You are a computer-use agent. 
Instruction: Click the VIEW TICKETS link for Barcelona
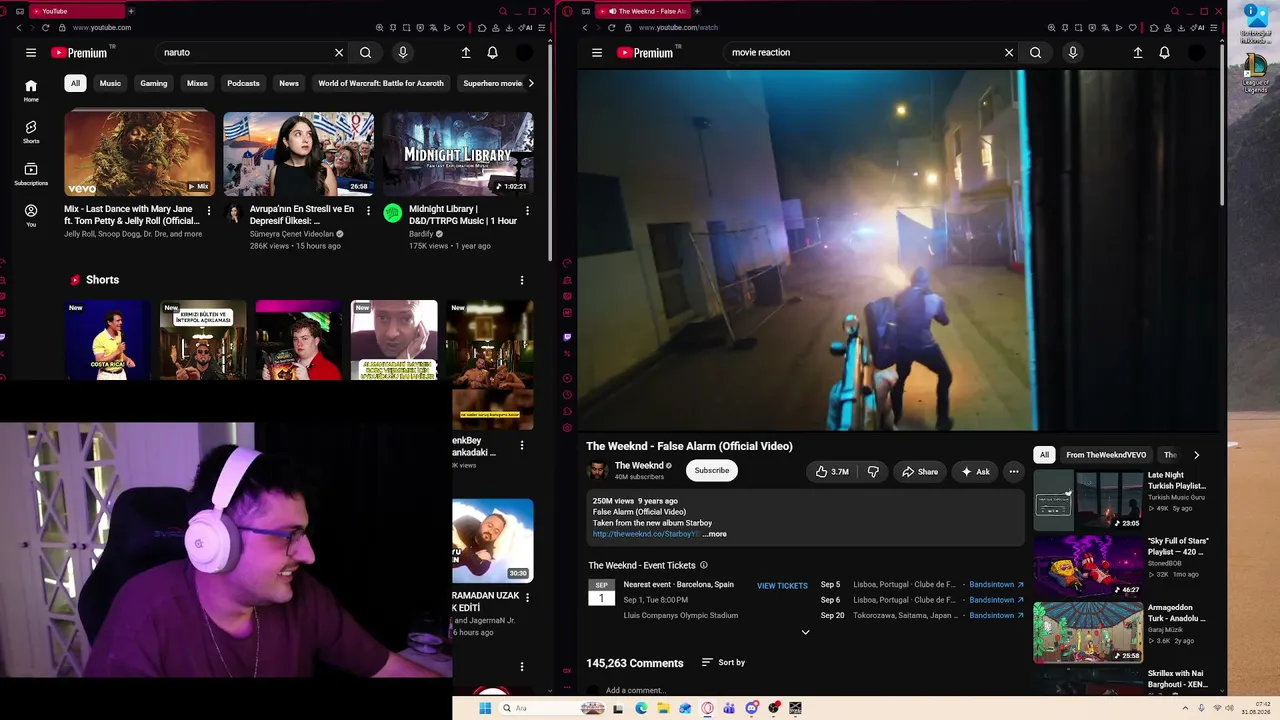[x=782, y=586]
